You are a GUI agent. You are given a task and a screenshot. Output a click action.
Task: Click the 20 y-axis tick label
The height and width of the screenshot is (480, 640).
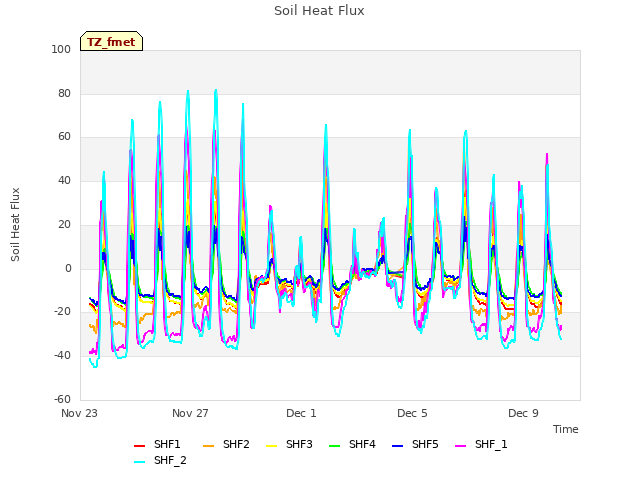pyautogui.click(x=64, y=224)
